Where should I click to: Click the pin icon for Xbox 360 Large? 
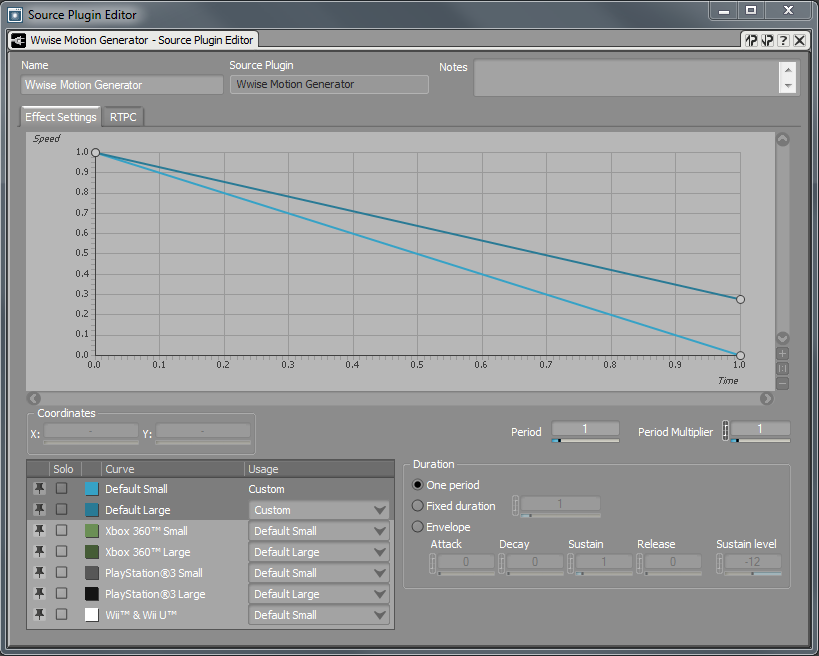(39, 552)
